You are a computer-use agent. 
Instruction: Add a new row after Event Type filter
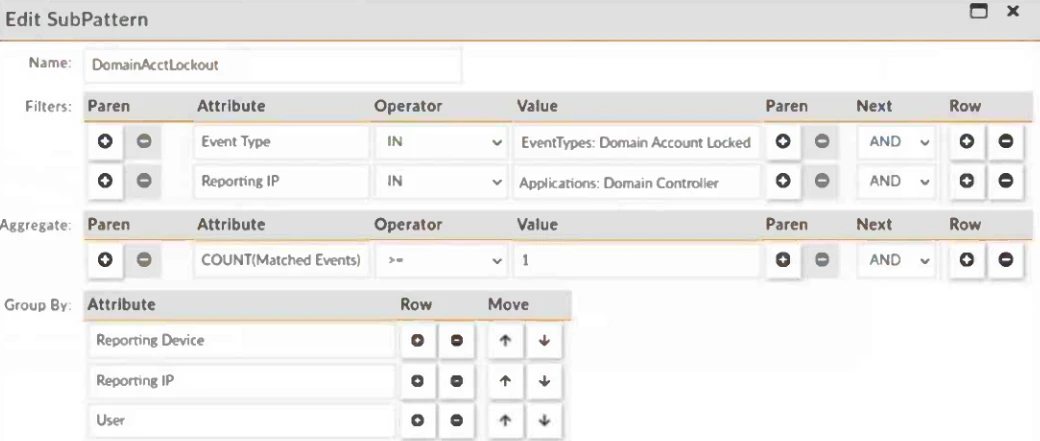coord(968,142)
